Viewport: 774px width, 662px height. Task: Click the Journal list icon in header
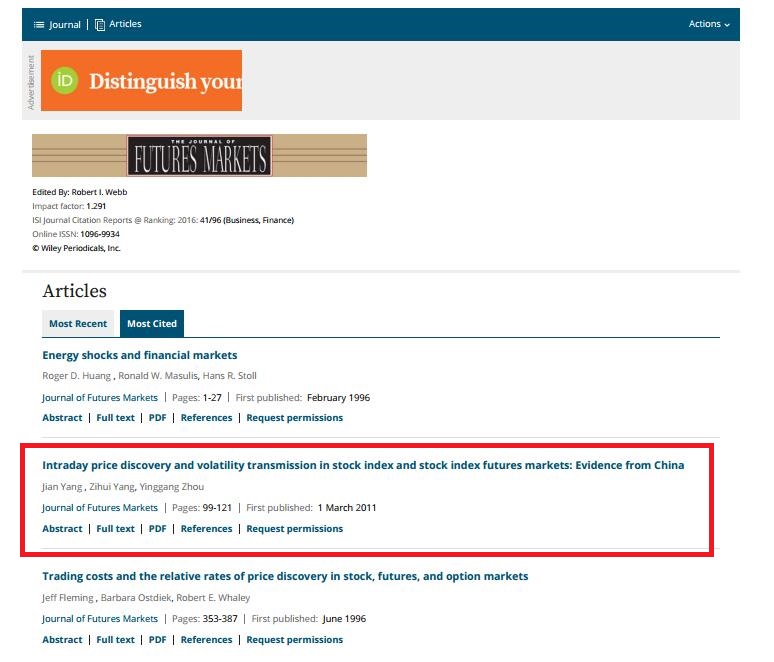pyautogui.click(x=39, y=24)
